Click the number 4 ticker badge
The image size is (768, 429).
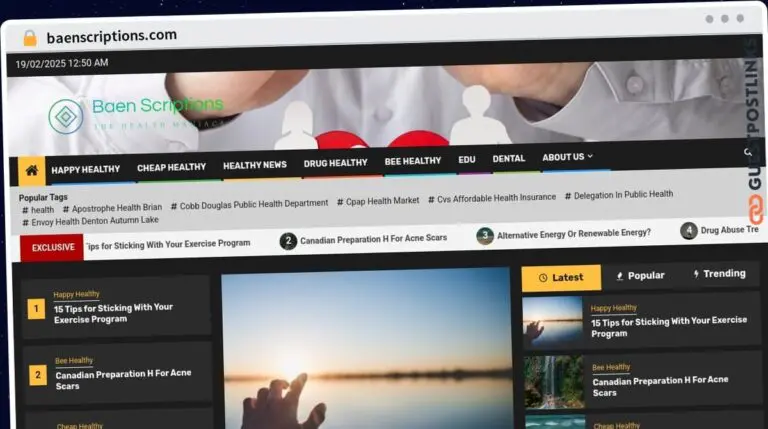(x=689, y=230)
